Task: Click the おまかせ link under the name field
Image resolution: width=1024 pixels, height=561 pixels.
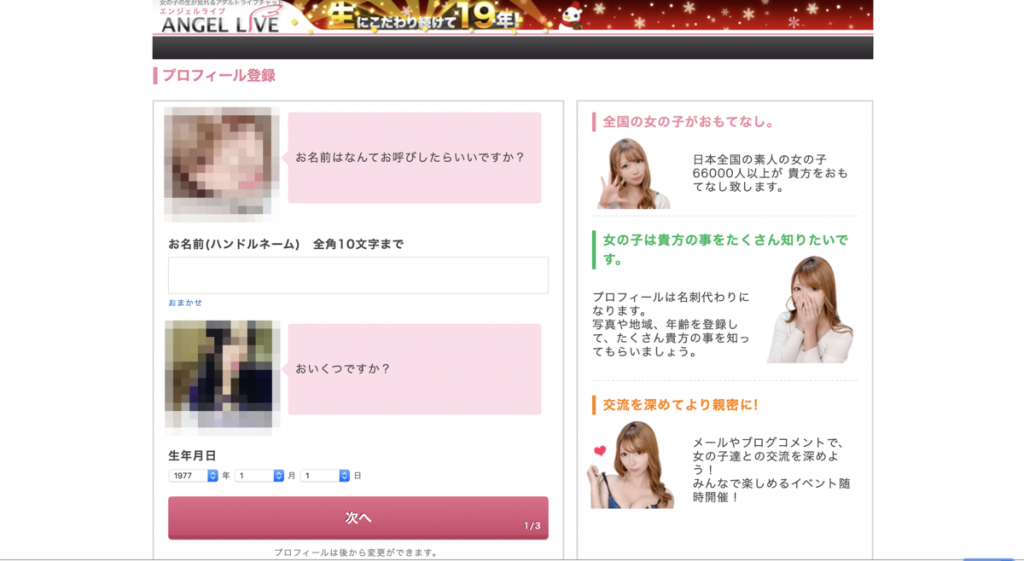Action: 185,302
